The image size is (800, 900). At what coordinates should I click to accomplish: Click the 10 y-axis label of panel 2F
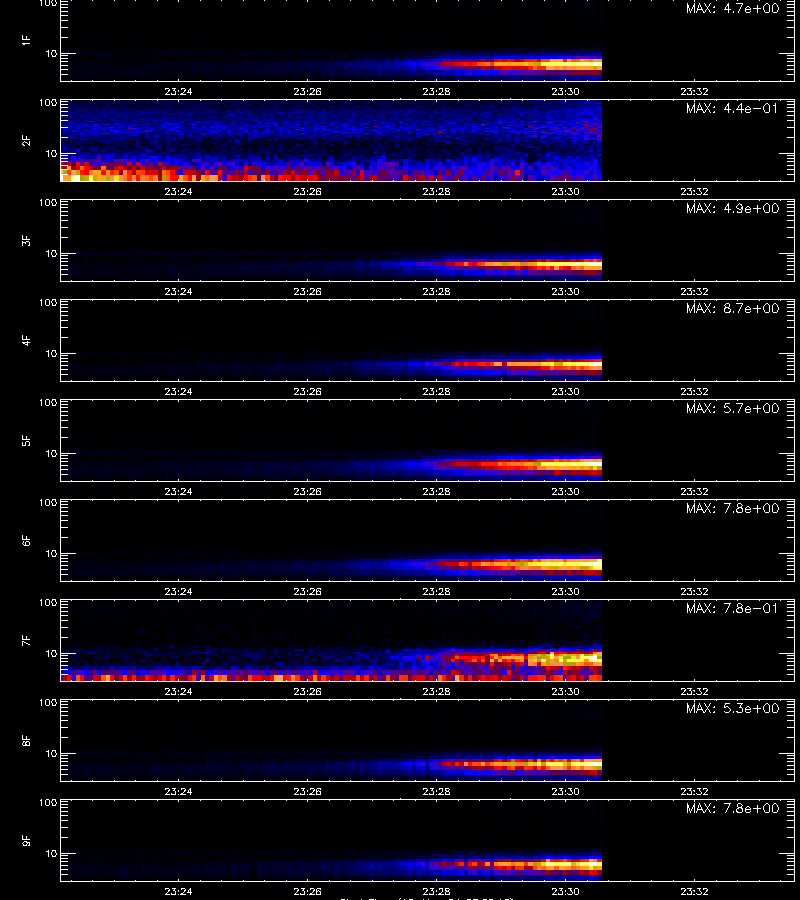(51, 154)
